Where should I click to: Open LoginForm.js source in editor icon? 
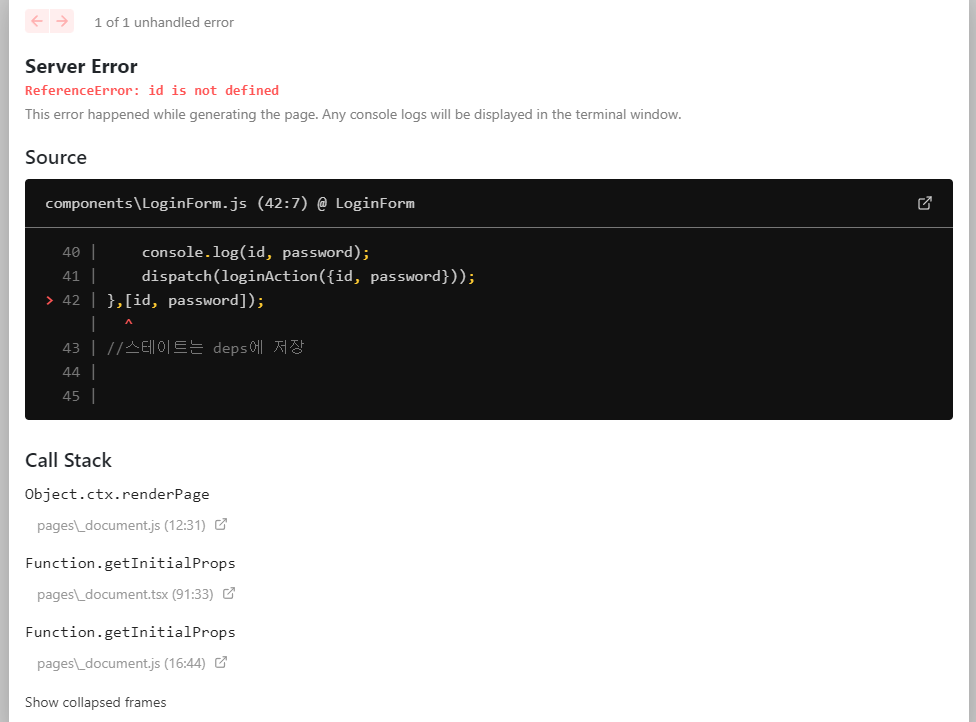925,203
